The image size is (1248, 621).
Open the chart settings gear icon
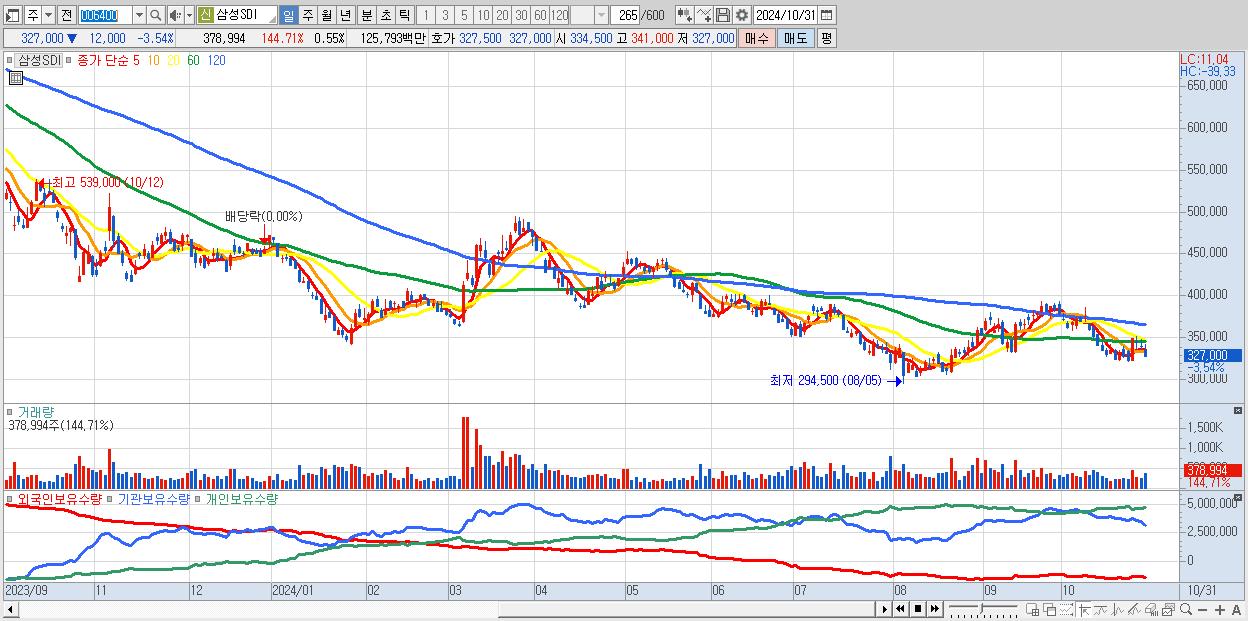coord(742,15)
